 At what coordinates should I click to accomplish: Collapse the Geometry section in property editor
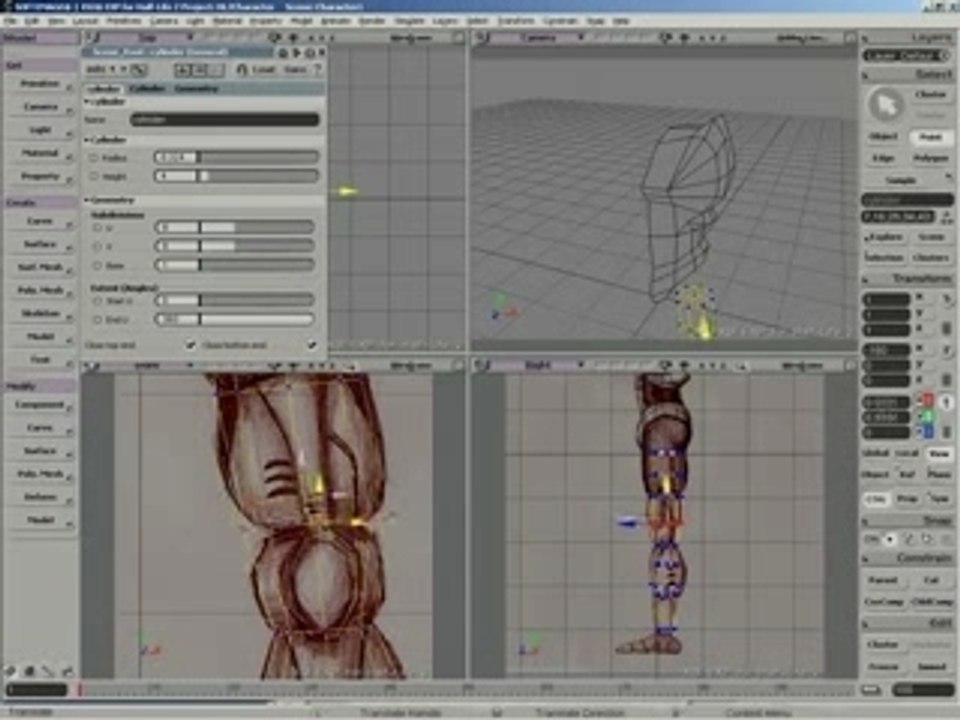88,200
